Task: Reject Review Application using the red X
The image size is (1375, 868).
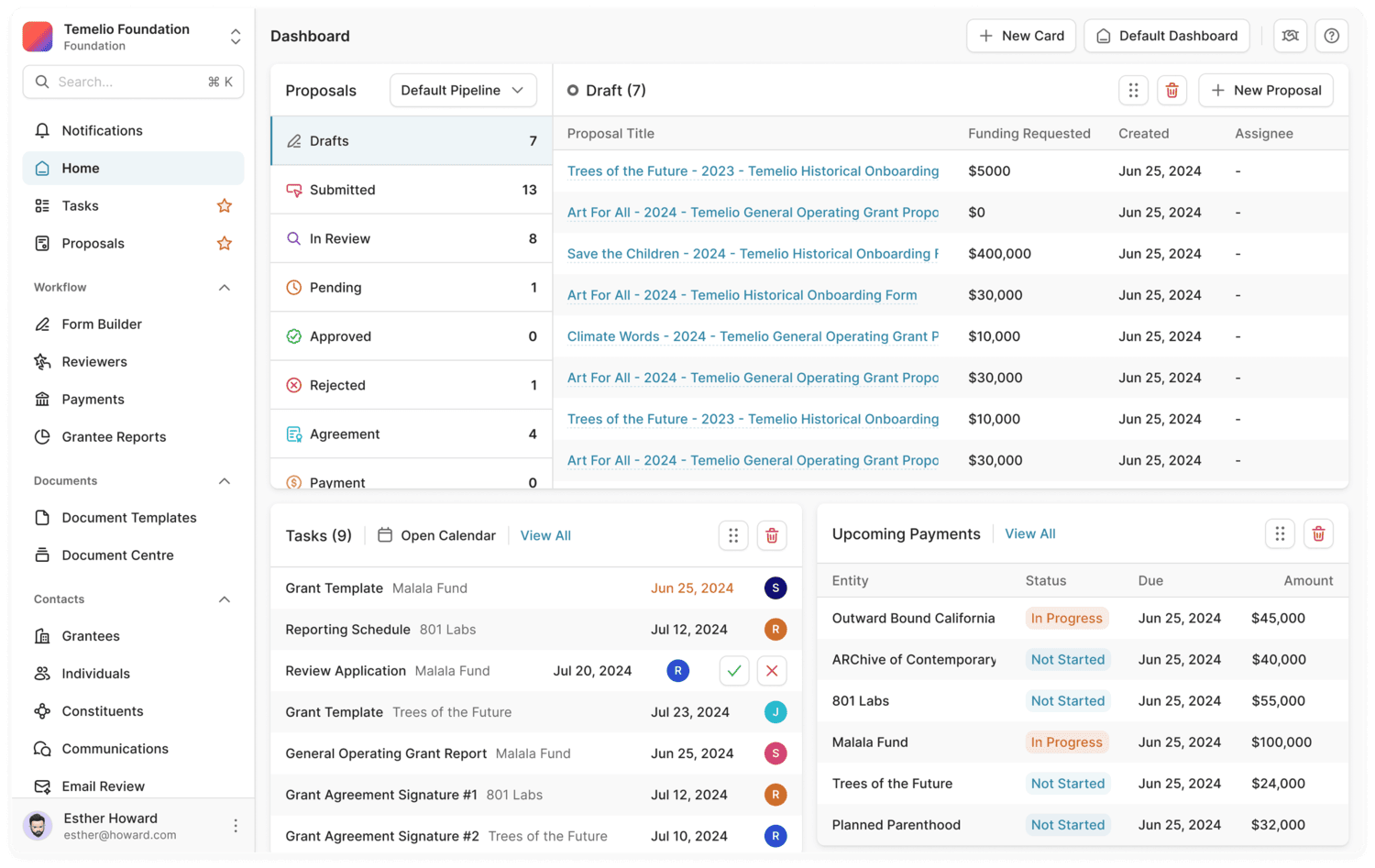Action: point(771,670)
